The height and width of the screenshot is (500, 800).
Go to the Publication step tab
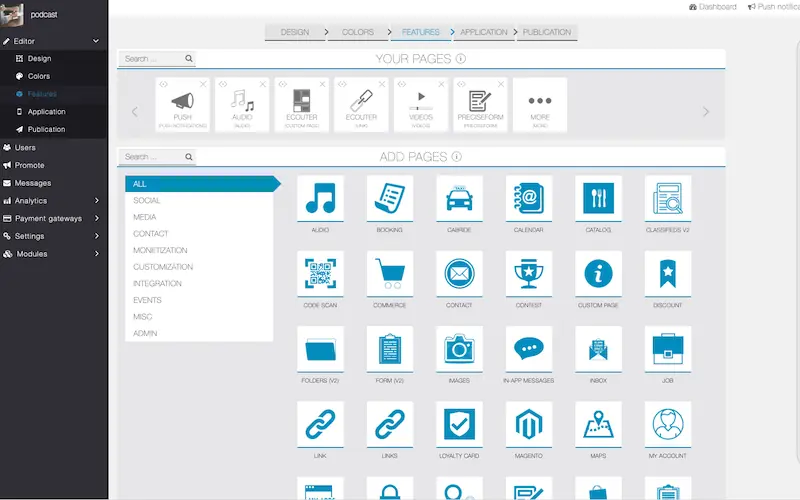(547, 32)
